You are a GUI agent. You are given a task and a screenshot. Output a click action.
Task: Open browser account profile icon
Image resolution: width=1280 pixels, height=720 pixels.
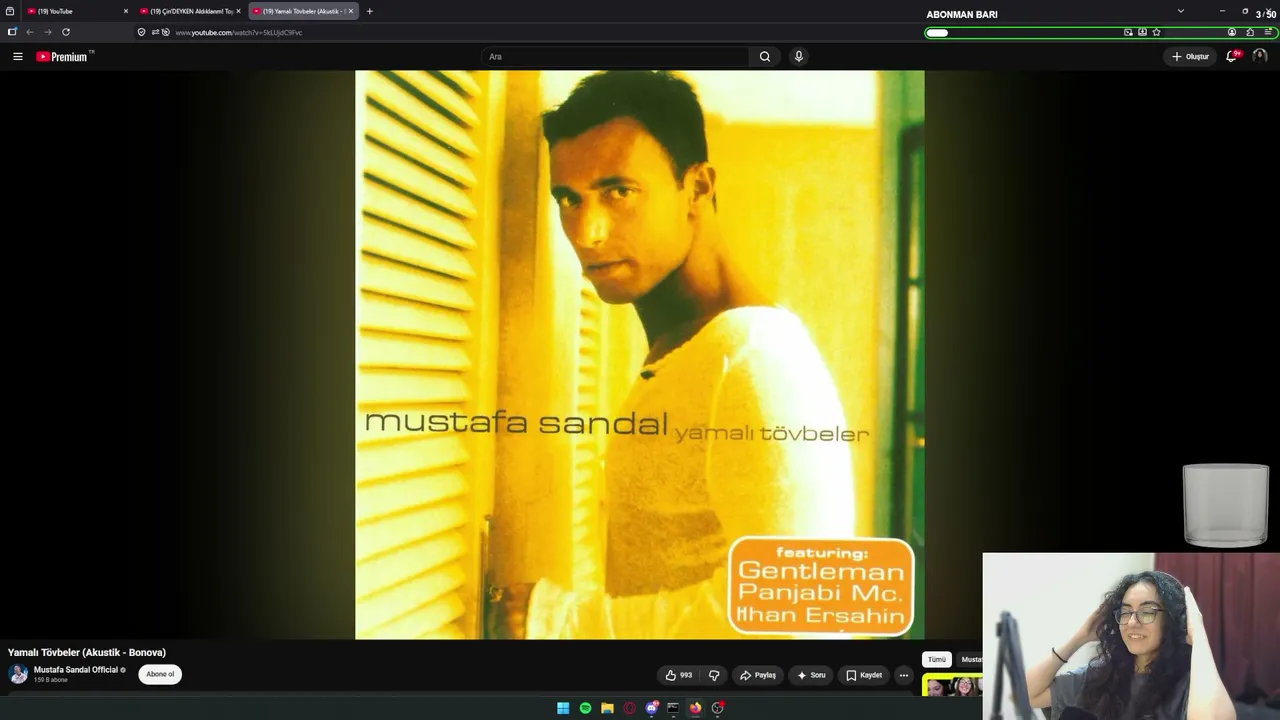click(x=1232, y=32)
